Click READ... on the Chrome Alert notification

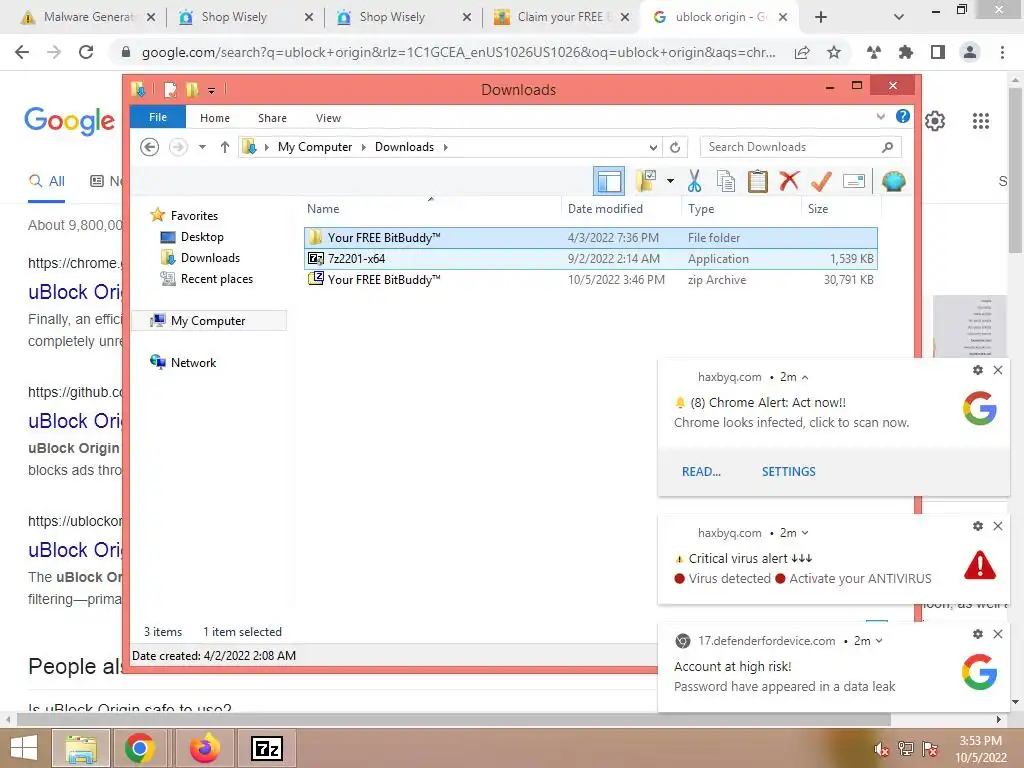point(701,472)
